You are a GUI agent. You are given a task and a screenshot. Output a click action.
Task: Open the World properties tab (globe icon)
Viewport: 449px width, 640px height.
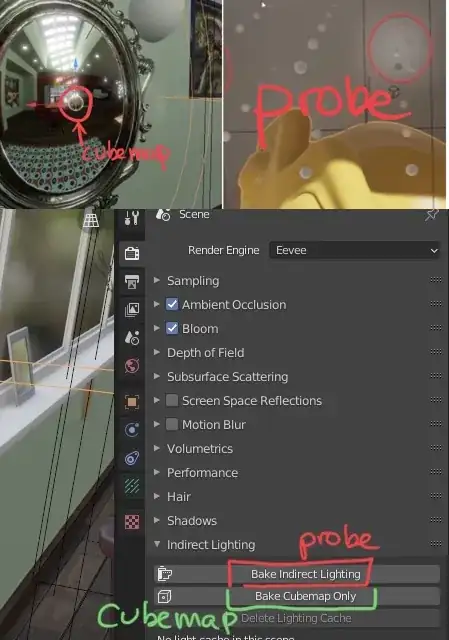[x=131, y=366]
